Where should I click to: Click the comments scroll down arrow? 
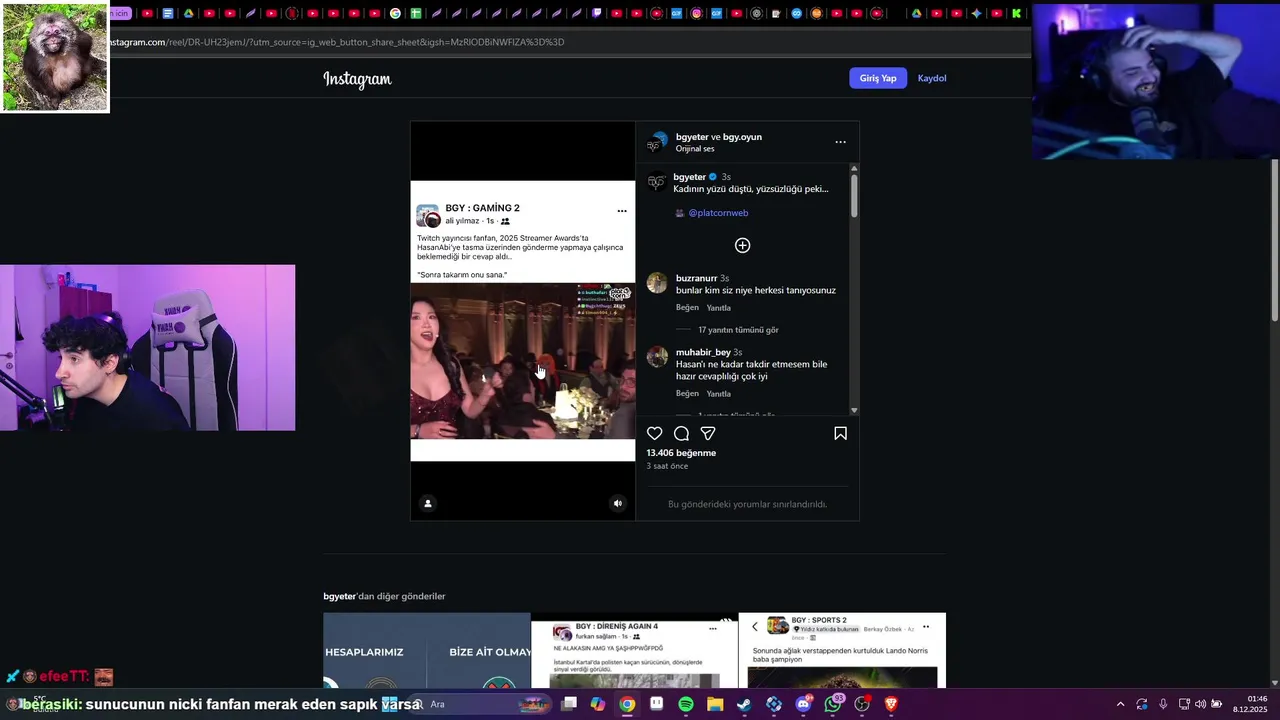click(854, 410)
